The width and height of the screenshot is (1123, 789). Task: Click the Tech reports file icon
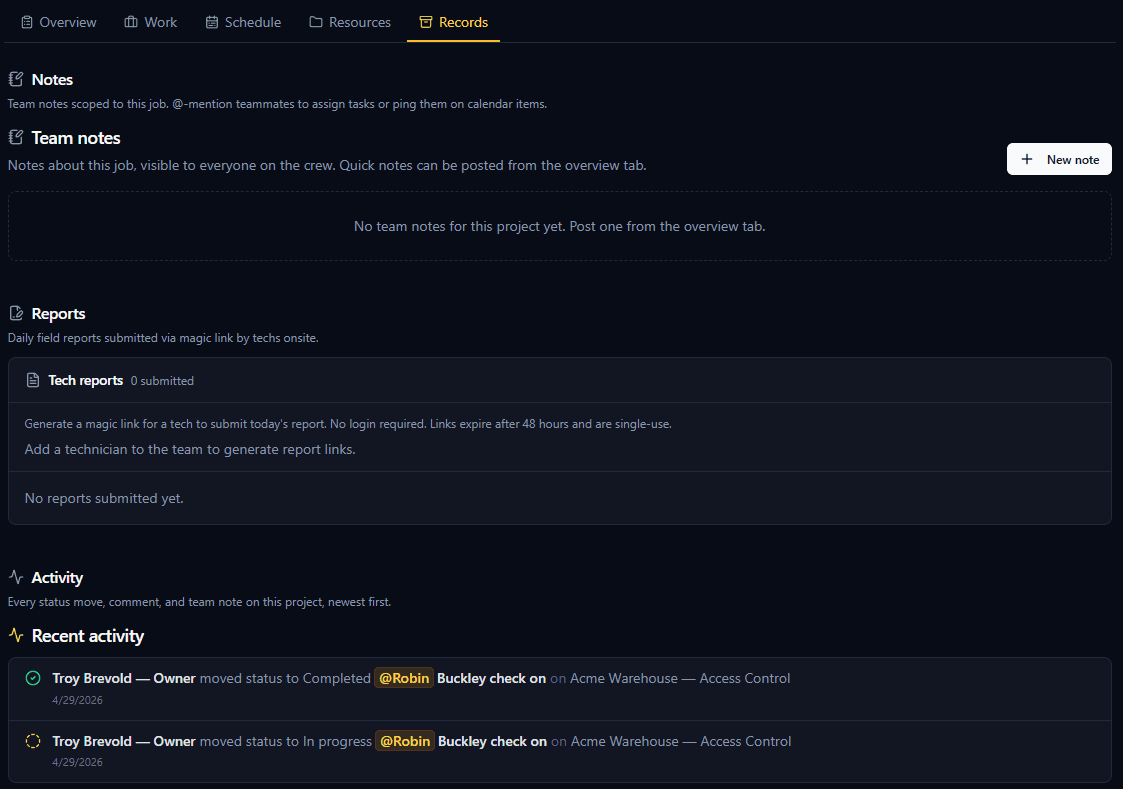(33, 380)
